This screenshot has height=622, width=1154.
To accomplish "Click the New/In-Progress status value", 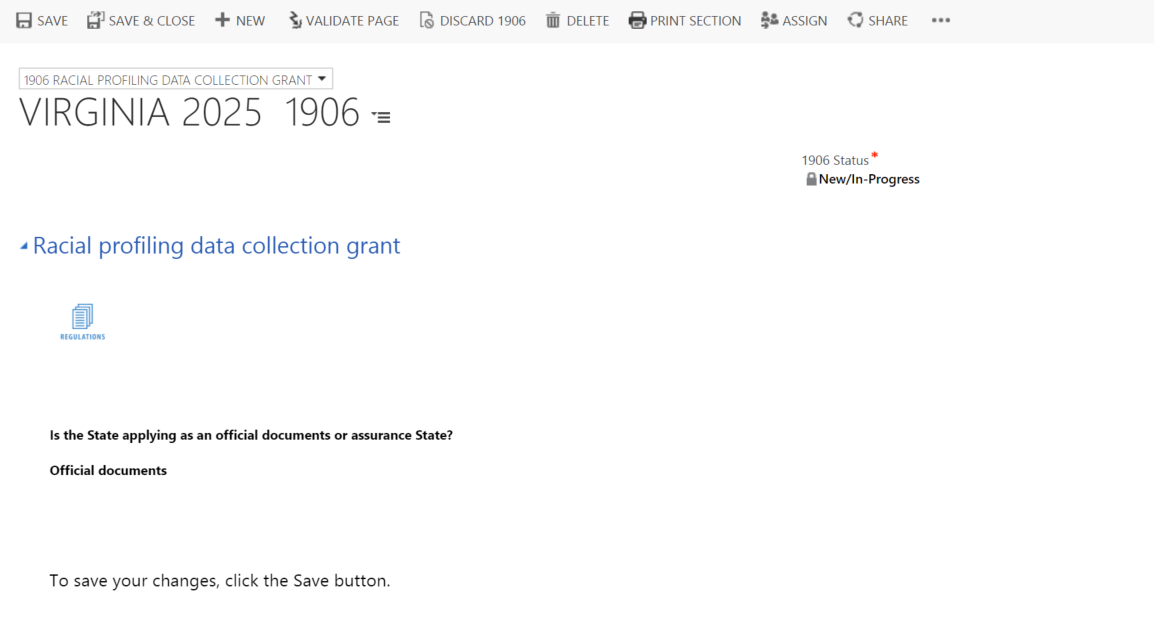I will click(x=869, y=180).
